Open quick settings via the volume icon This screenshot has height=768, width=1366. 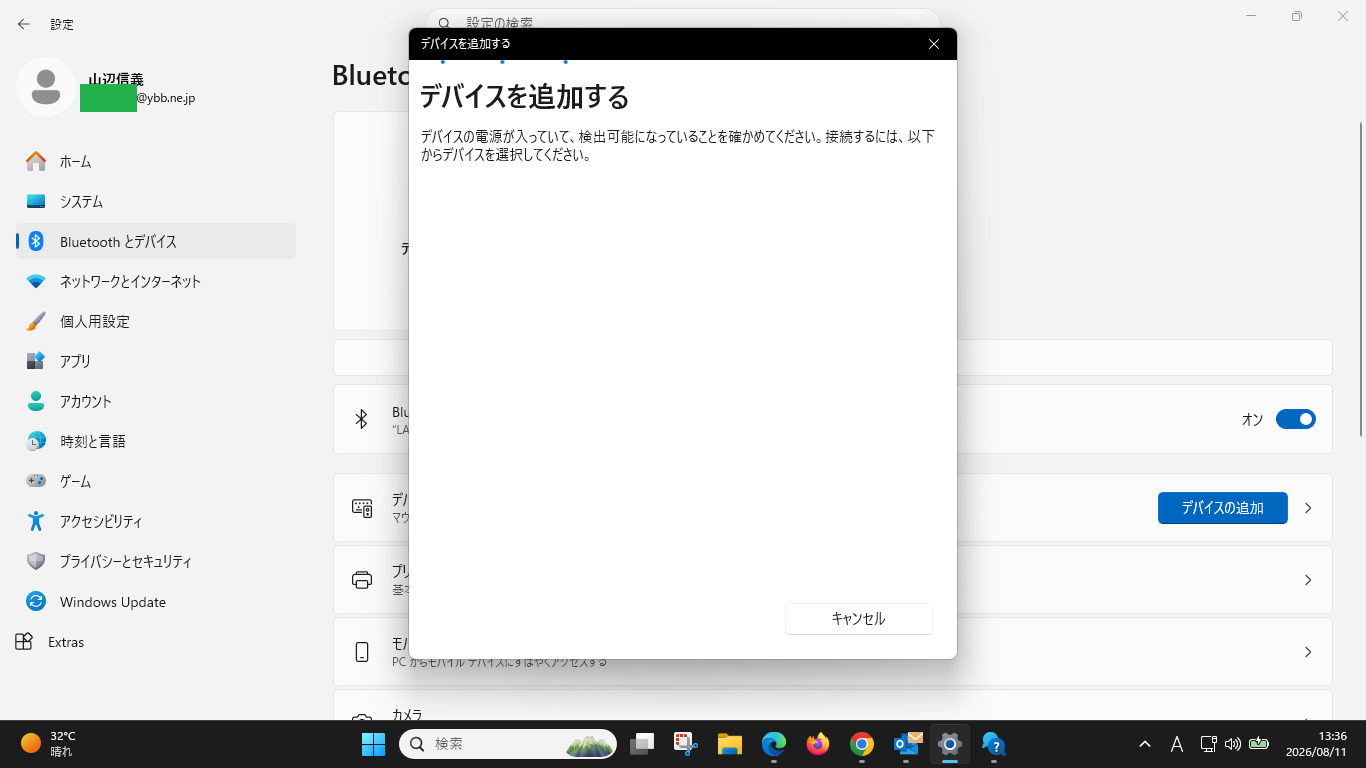(1233, 744)
